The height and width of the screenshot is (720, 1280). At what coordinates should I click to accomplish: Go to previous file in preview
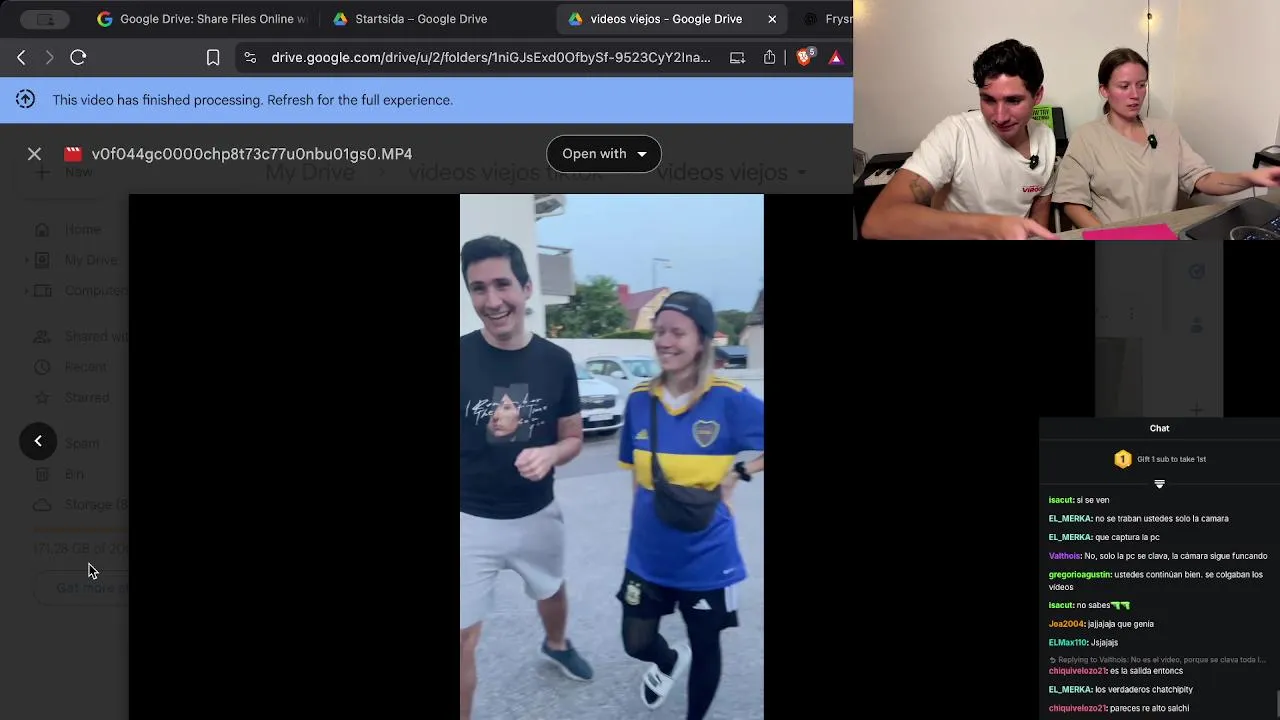click(x=38, y=441)
